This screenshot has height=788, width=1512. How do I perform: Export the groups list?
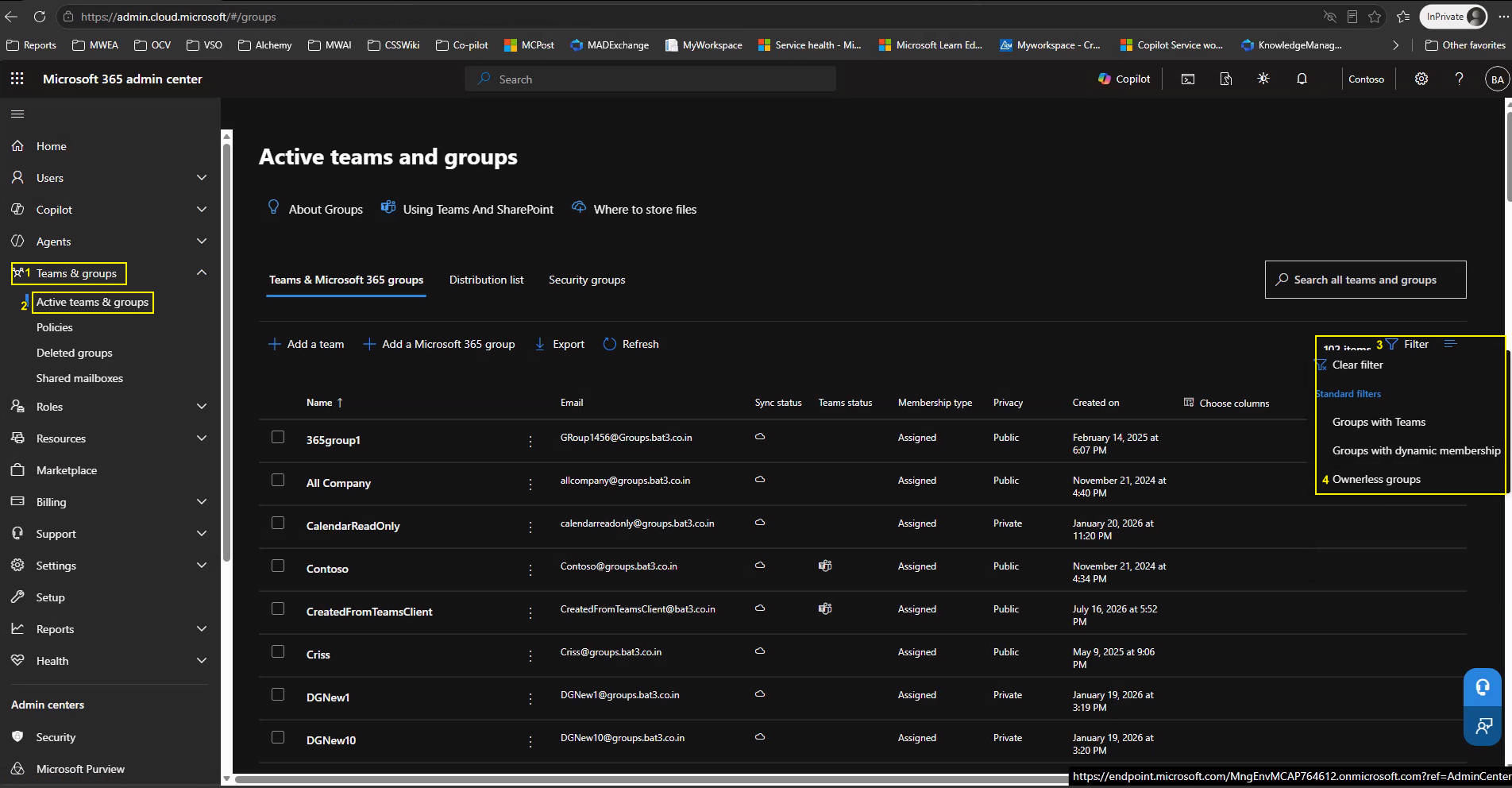(560, 344)
